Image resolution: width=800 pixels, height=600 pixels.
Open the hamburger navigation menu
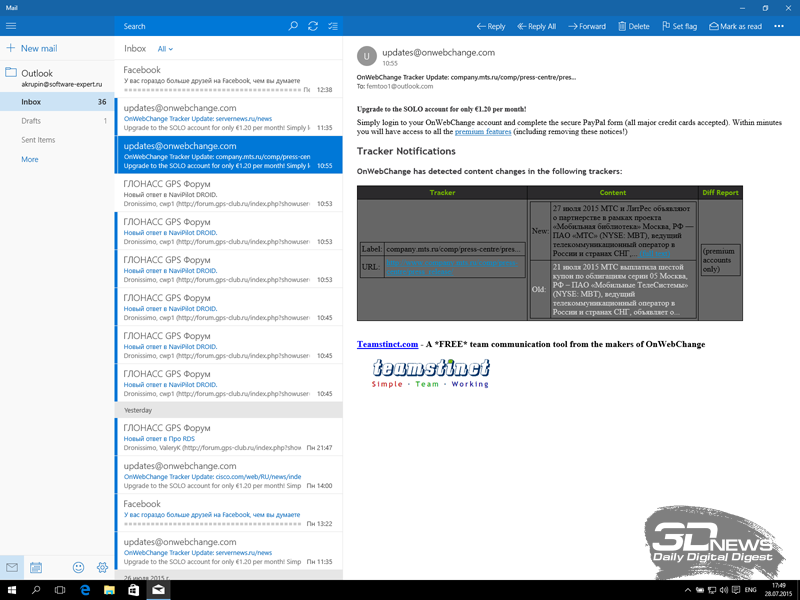[x=11, y=26]
